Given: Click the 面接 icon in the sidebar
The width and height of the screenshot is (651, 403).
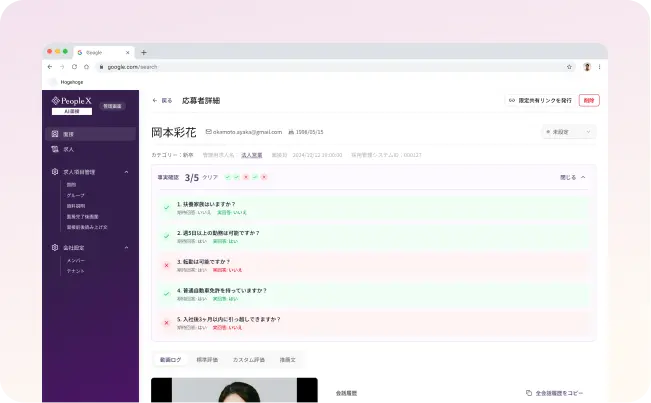Looking at the screenshot, I should pyautogui.click(x=55, y=134).
